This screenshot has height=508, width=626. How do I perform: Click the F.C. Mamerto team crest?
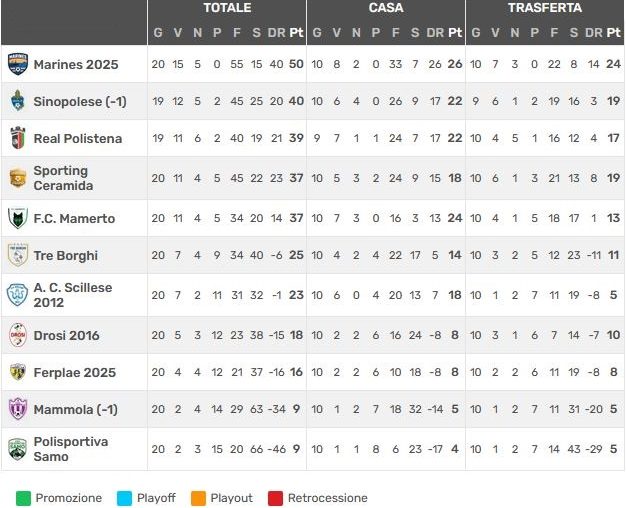pyautogui.click(x=18, y=218)
